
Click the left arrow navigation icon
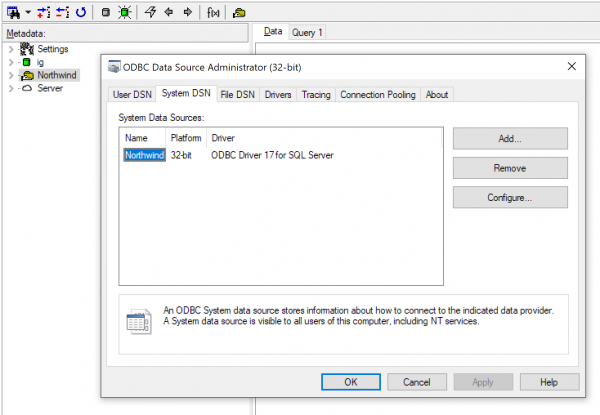(x=169, y=12)
